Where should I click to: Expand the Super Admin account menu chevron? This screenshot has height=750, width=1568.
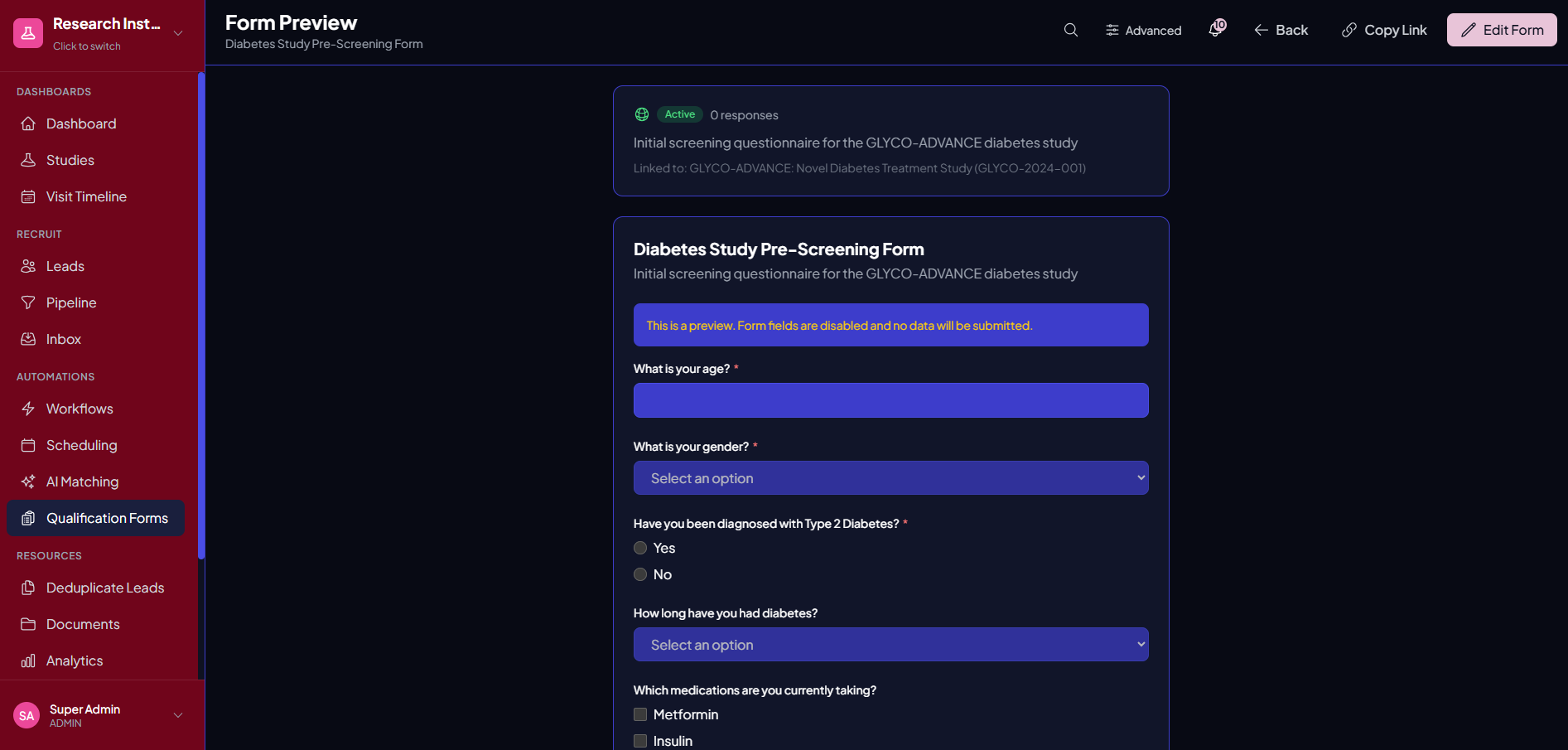click(178, 715)
